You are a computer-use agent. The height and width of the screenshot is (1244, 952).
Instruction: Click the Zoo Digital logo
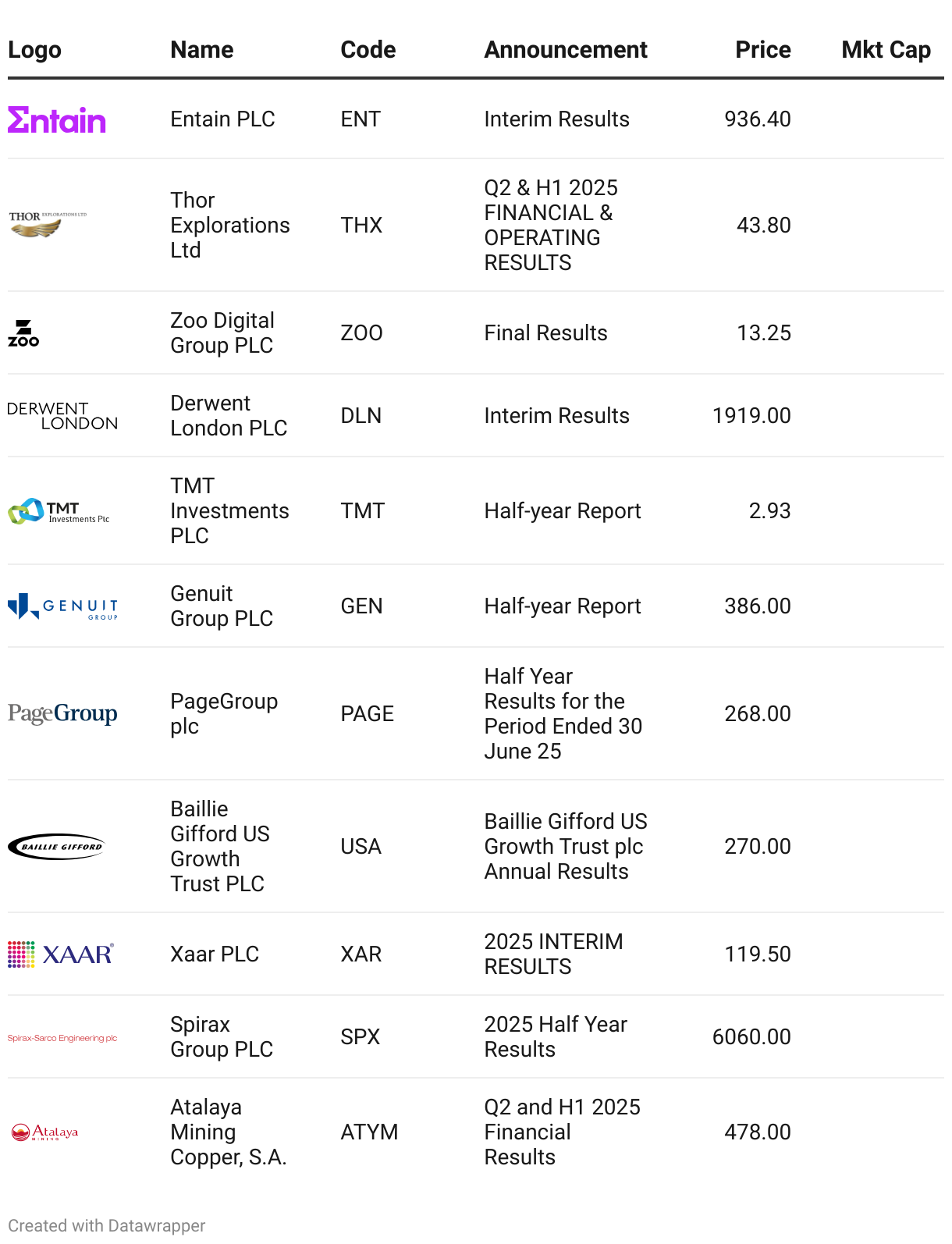23,333
